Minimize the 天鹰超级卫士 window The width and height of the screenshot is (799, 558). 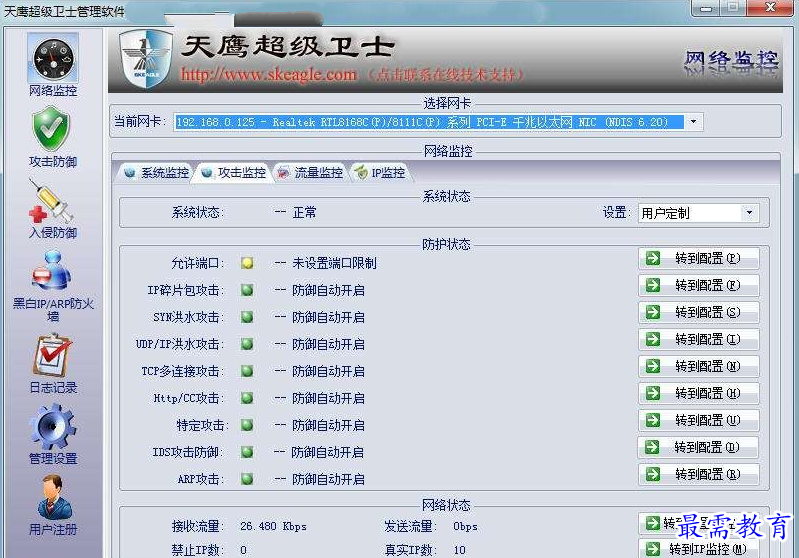pos(706,7)
